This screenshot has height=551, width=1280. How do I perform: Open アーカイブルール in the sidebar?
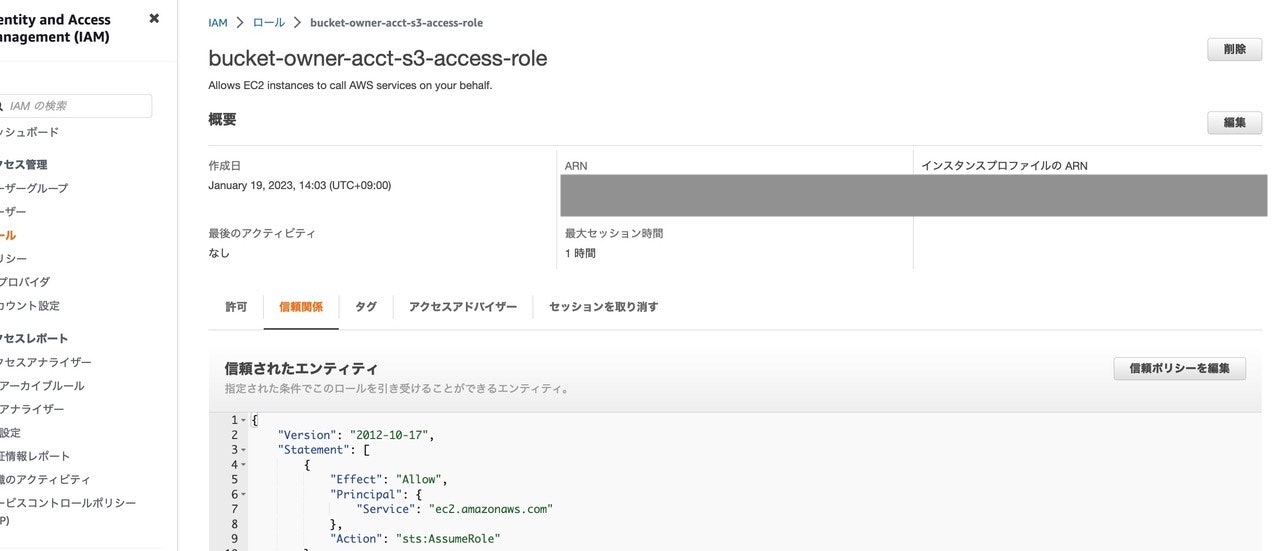[x=42, y=386]
